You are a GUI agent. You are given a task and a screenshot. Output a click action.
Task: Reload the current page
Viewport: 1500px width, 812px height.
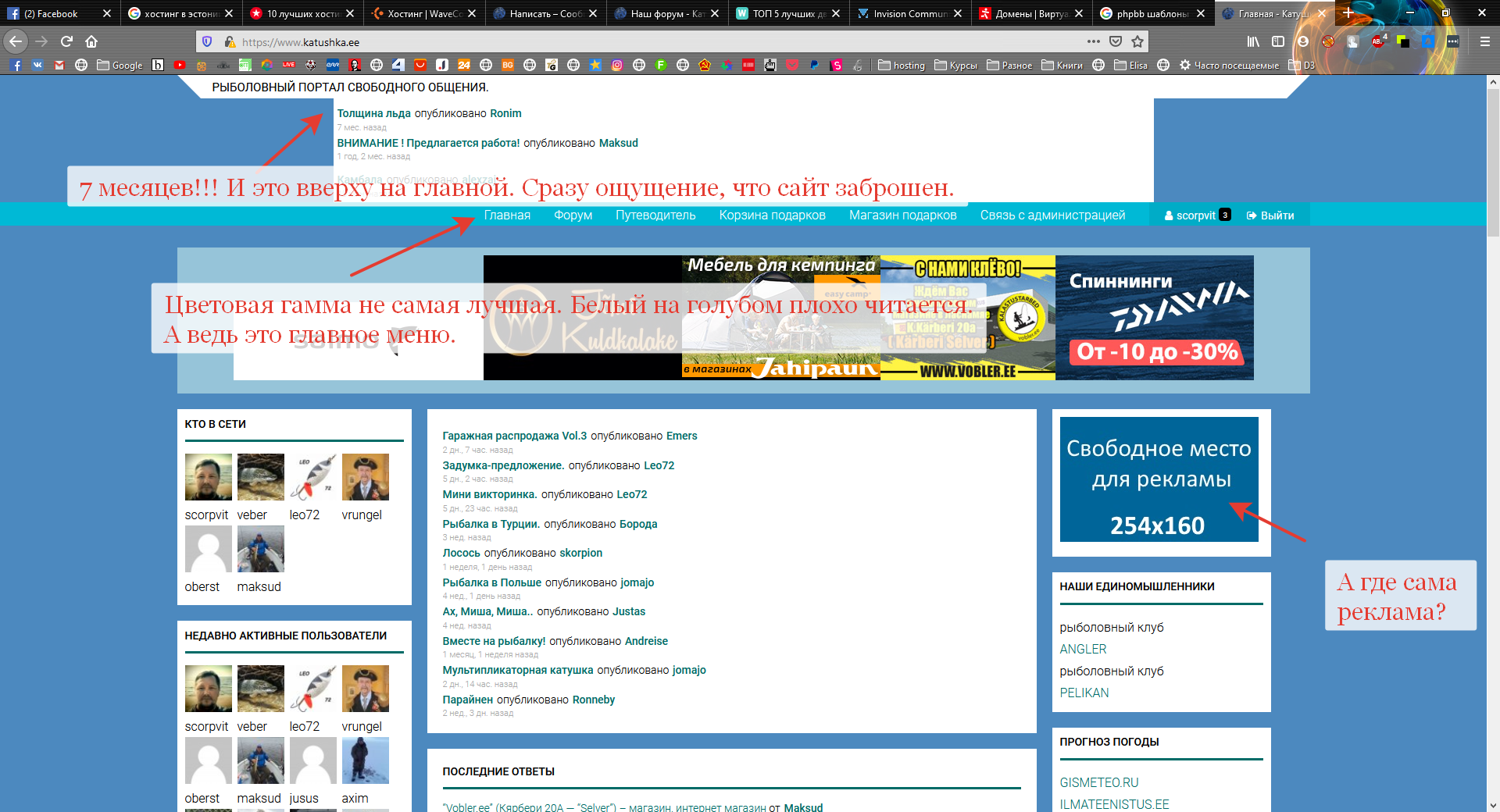[66, 41]
